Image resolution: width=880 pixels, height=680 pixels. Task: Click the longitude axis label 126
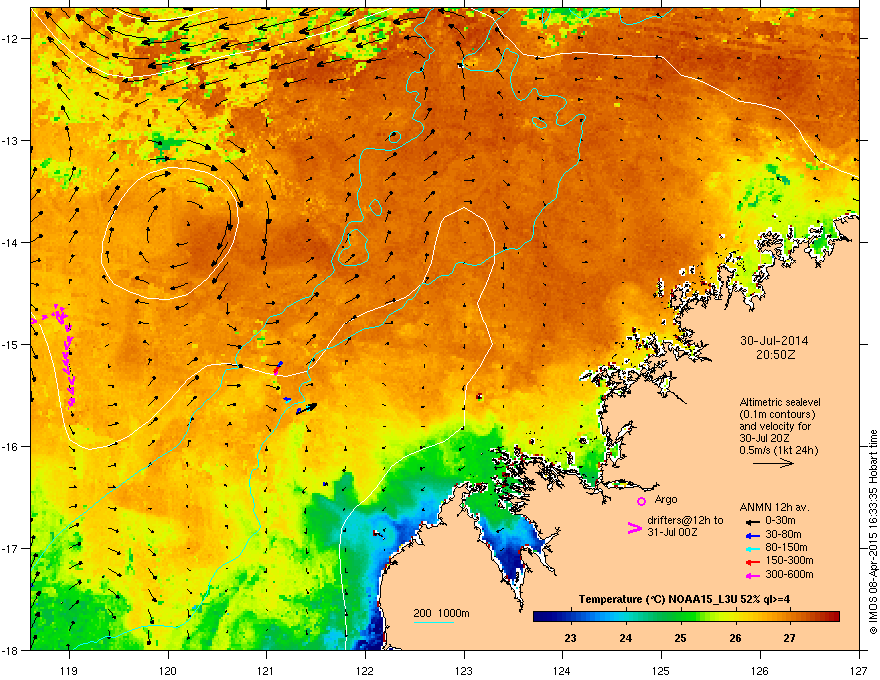click(760, 671)
